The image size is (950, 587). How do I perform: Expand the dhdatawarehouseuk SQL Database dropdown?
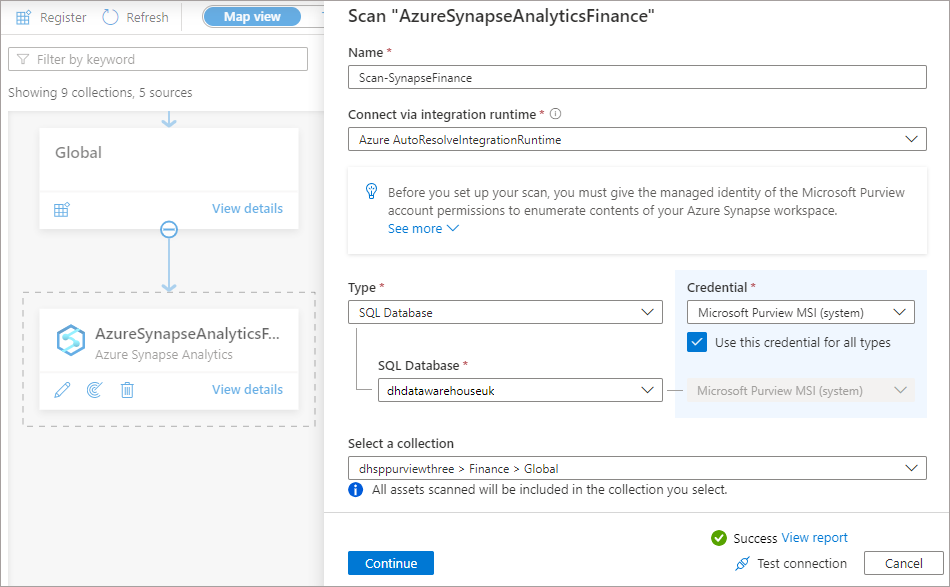[520, 390]
